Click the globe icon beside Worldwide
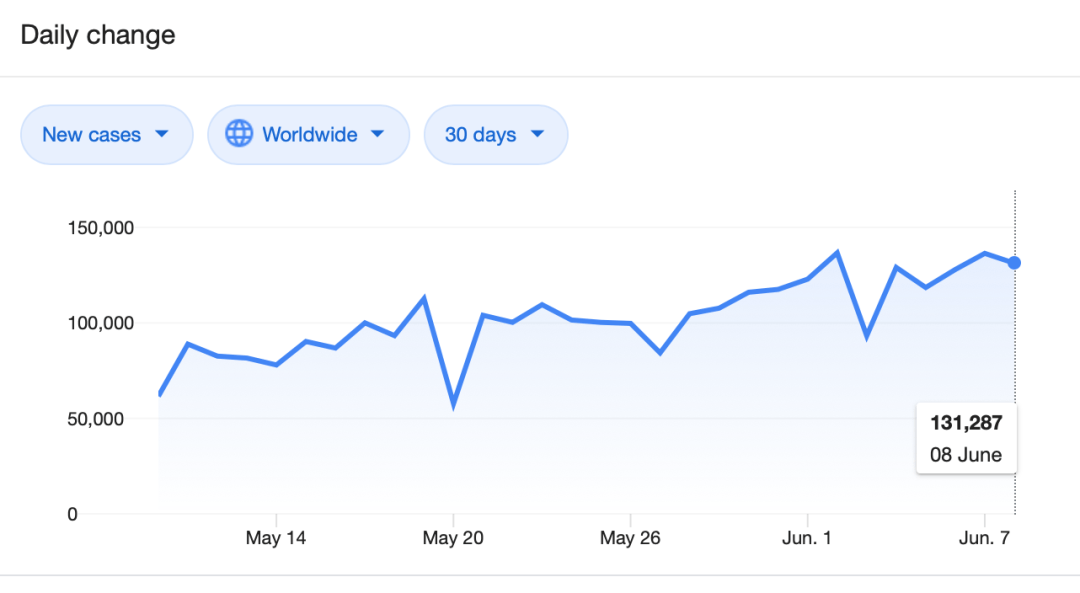Image resolution: width=1080 pixels, height=593 pixels. pos(239,134)
